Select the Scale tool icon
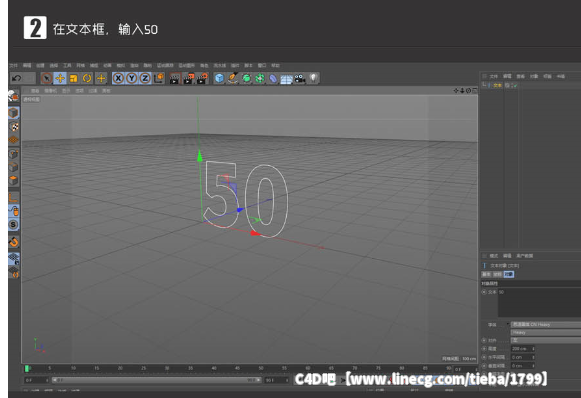 (x=73, y=78)
